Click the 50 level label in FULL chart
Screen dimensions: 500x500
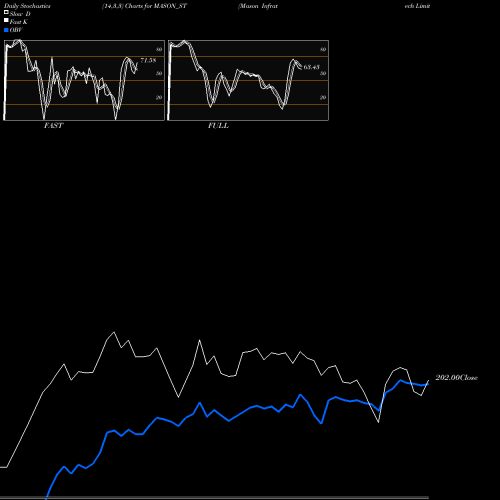323,73
